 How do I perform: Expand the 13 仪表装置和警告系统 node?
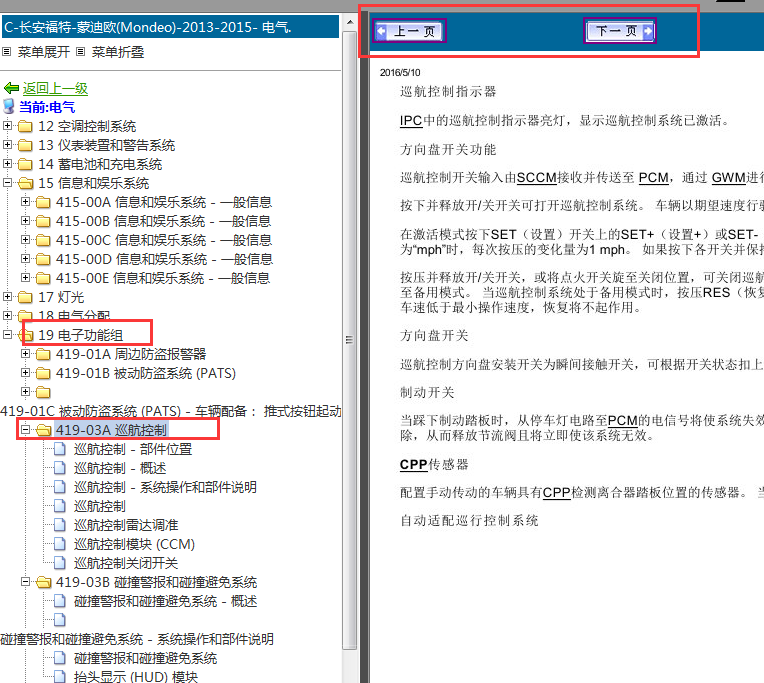point(7,145)
